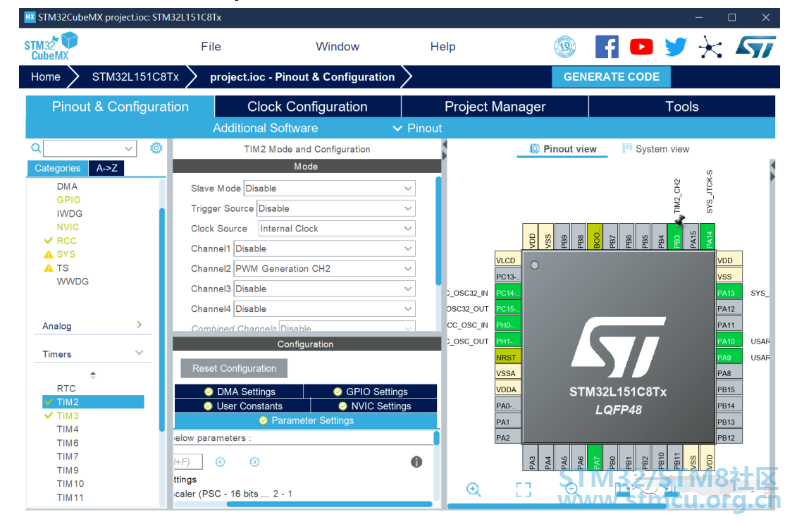Open the Trigger Source dropdown

coord(336,209)
